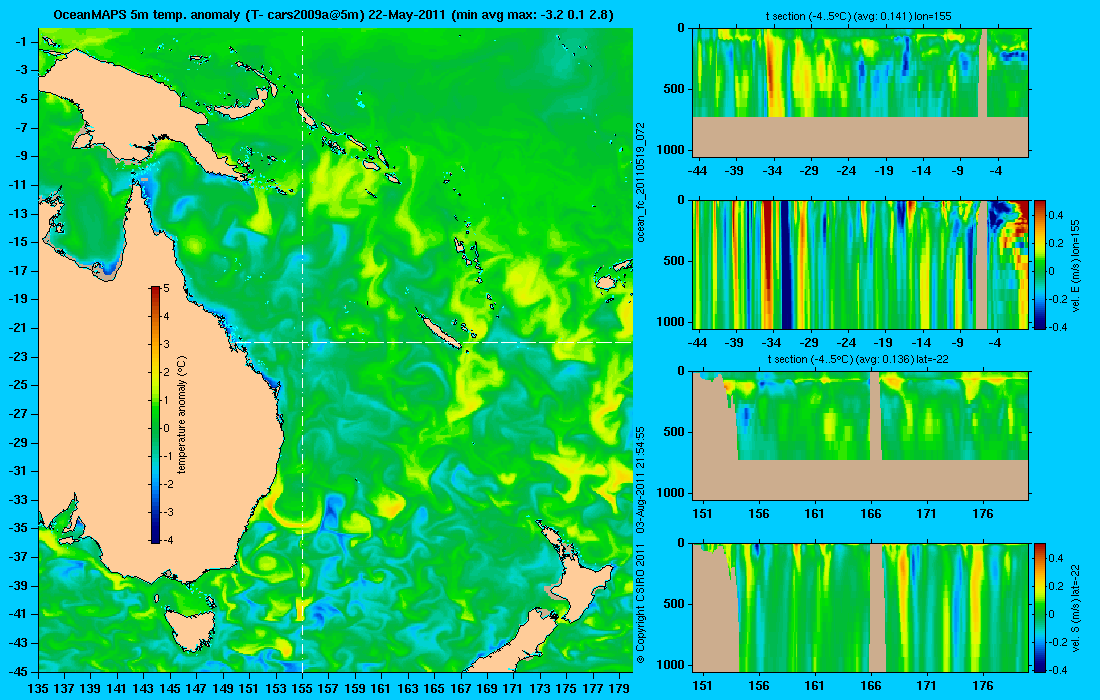The image size is (1100, 700).
Task: Click the 'vel. E (m/s) lon=155' axis label
Action: pyautogui.click(x=1076, y=266)
